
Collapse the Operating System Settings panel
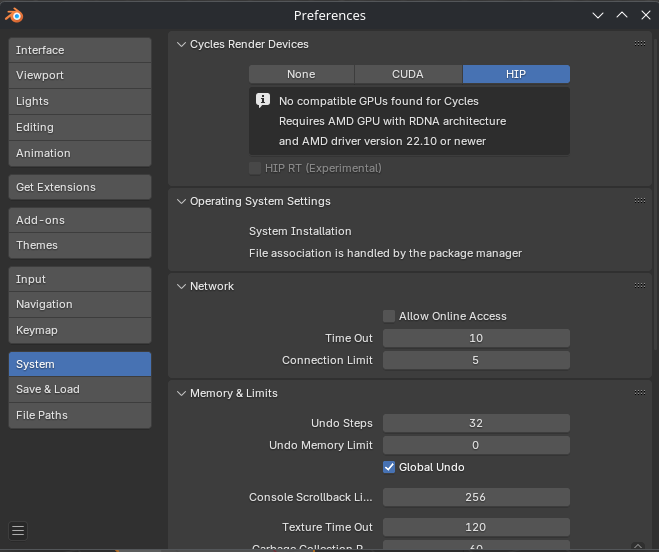point(181,201)
